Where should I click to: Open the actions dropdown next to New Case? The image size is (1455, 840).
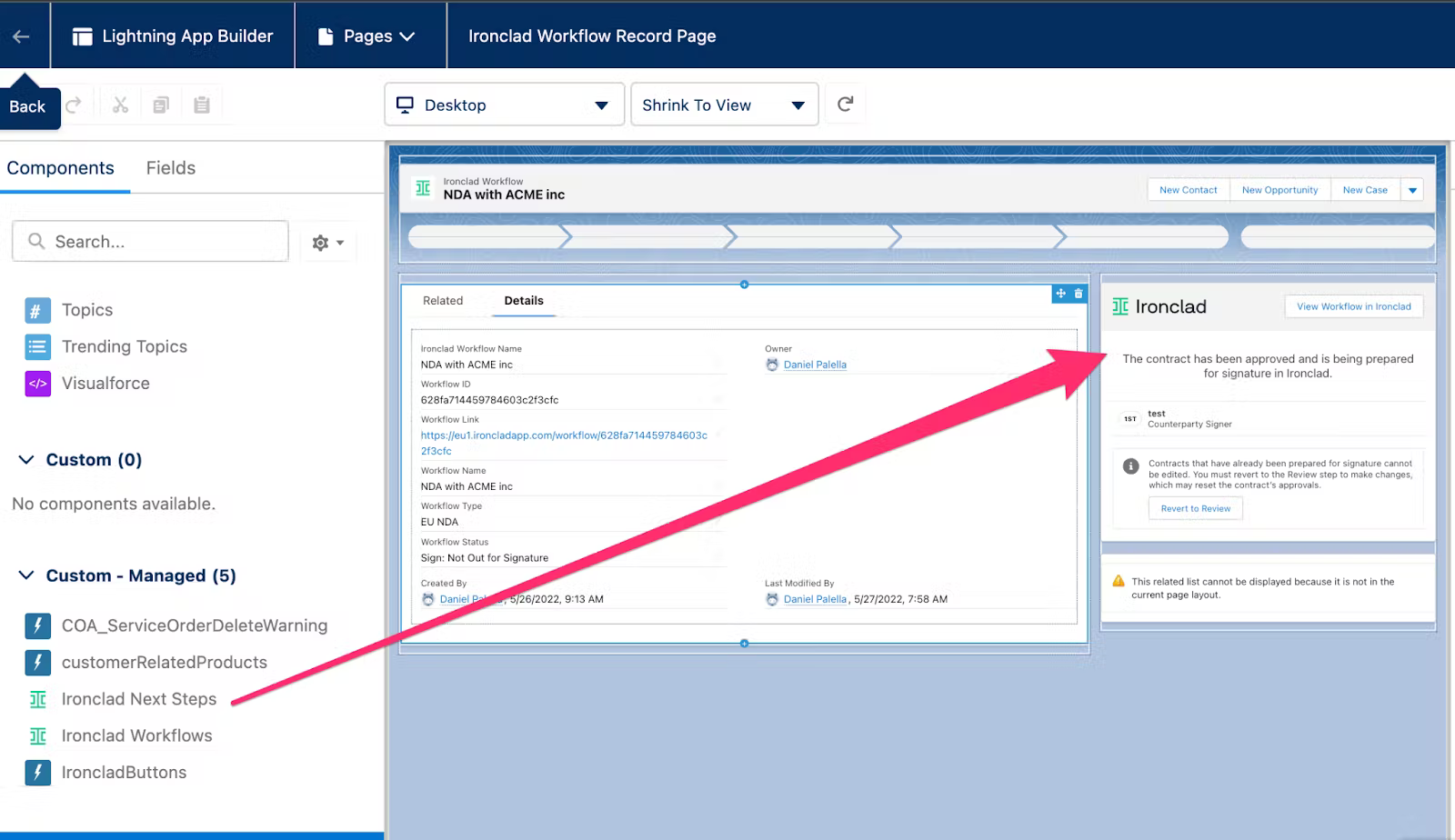pos(1412,190)
